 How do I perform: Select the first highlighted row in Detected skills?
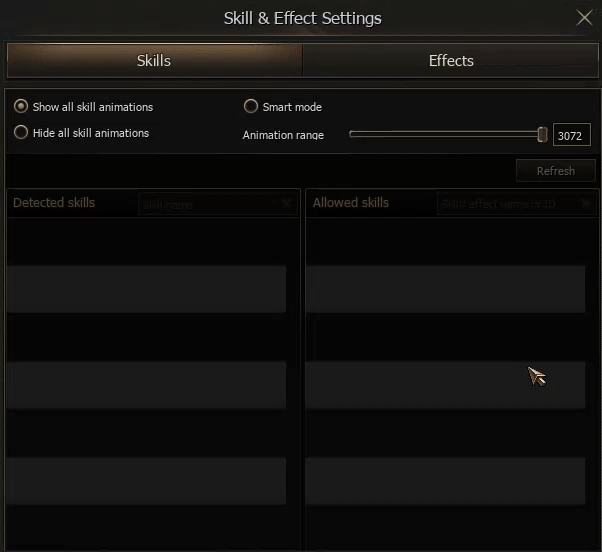[146, 289]
